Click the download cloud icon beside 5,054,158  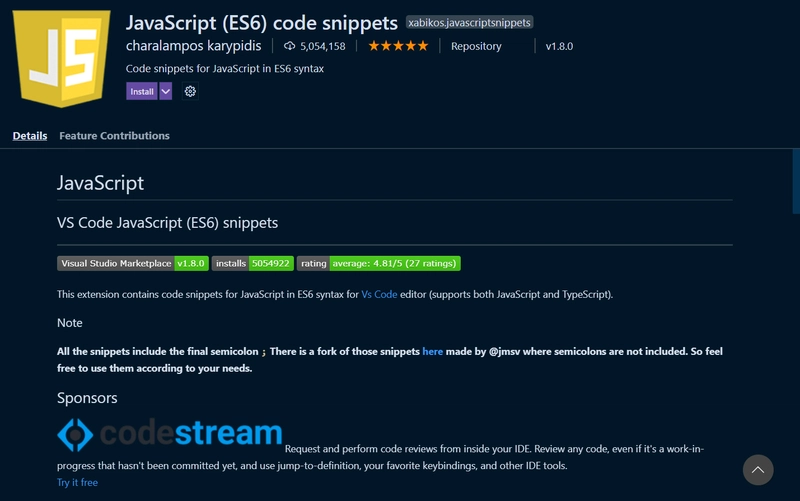tap(289, 46)
